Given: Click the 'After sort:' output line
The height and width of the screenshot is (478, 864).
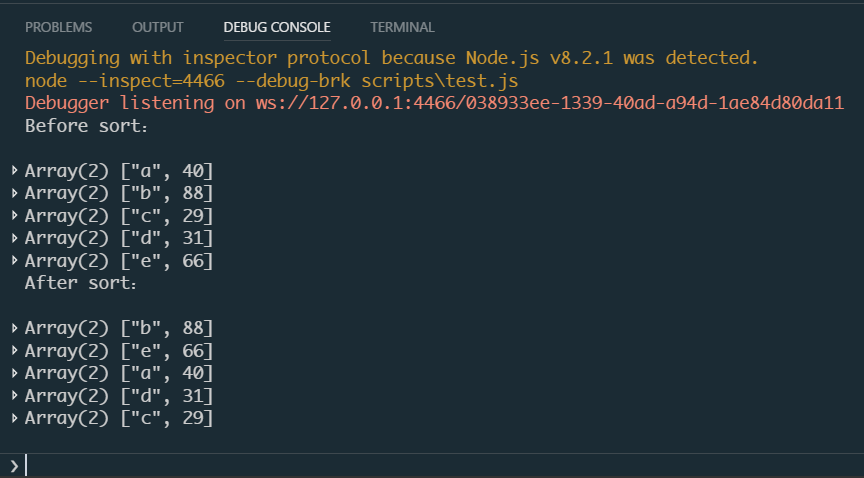Looking at the screenshot, I should (80, 283).
